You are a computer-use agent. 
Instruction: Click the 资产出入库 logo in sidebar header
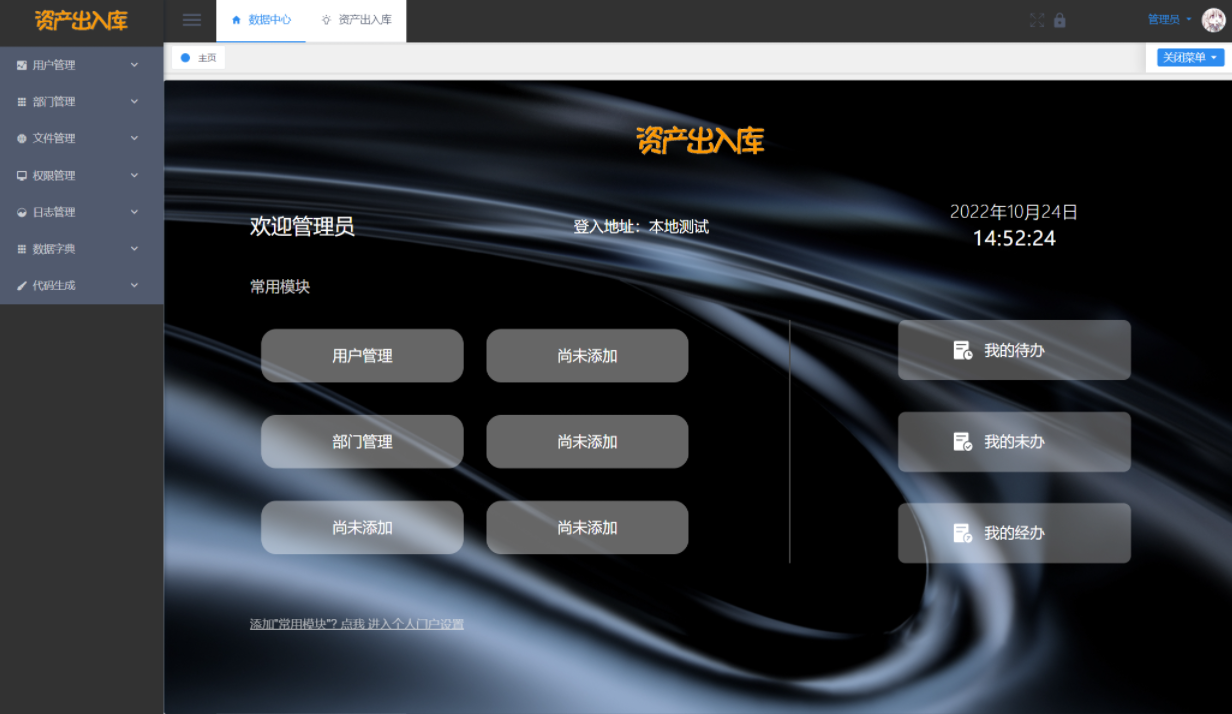[81, 20]
